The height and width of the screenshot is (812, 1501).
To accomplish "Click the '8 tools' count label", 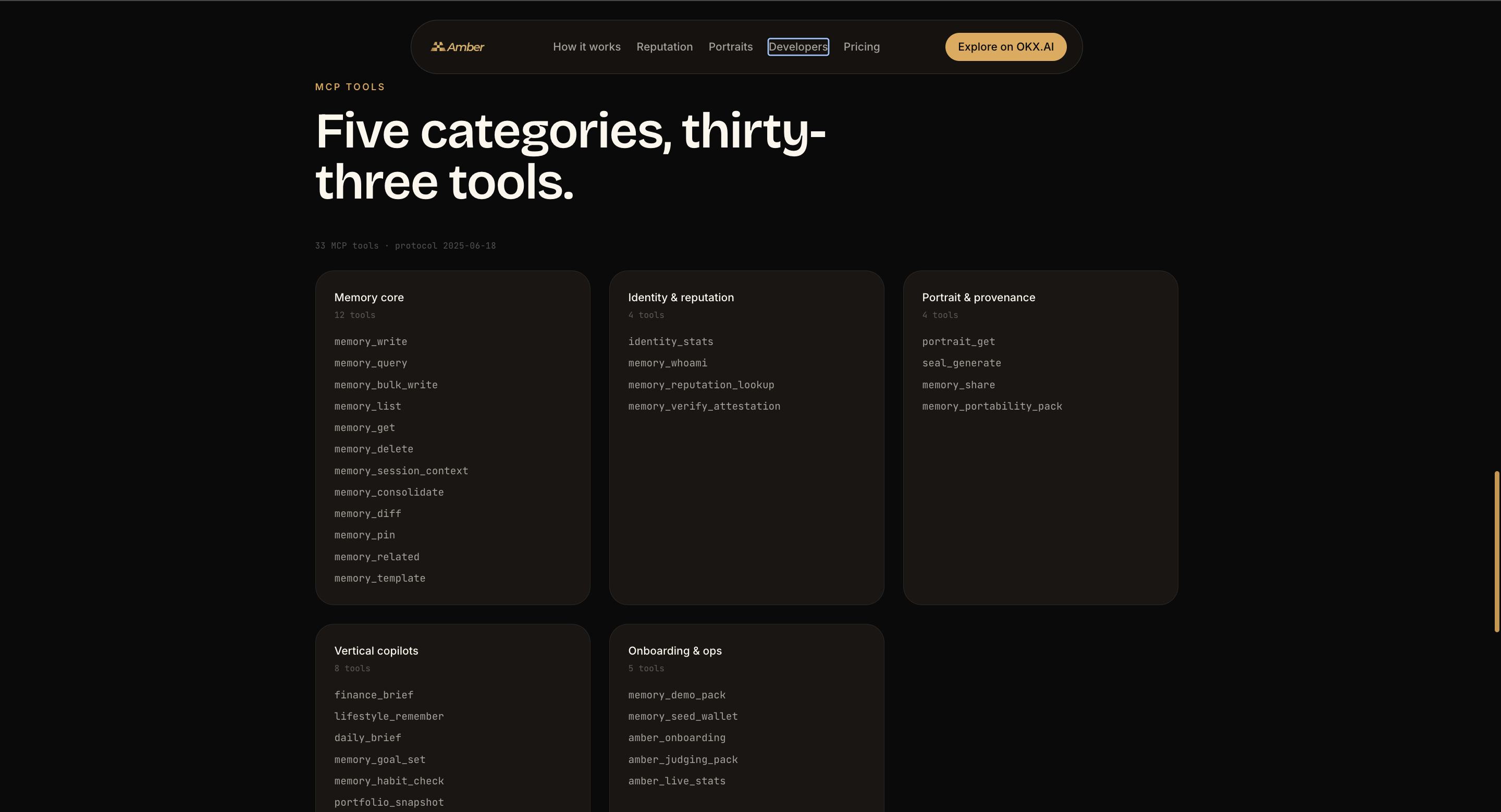I will 352,669.
